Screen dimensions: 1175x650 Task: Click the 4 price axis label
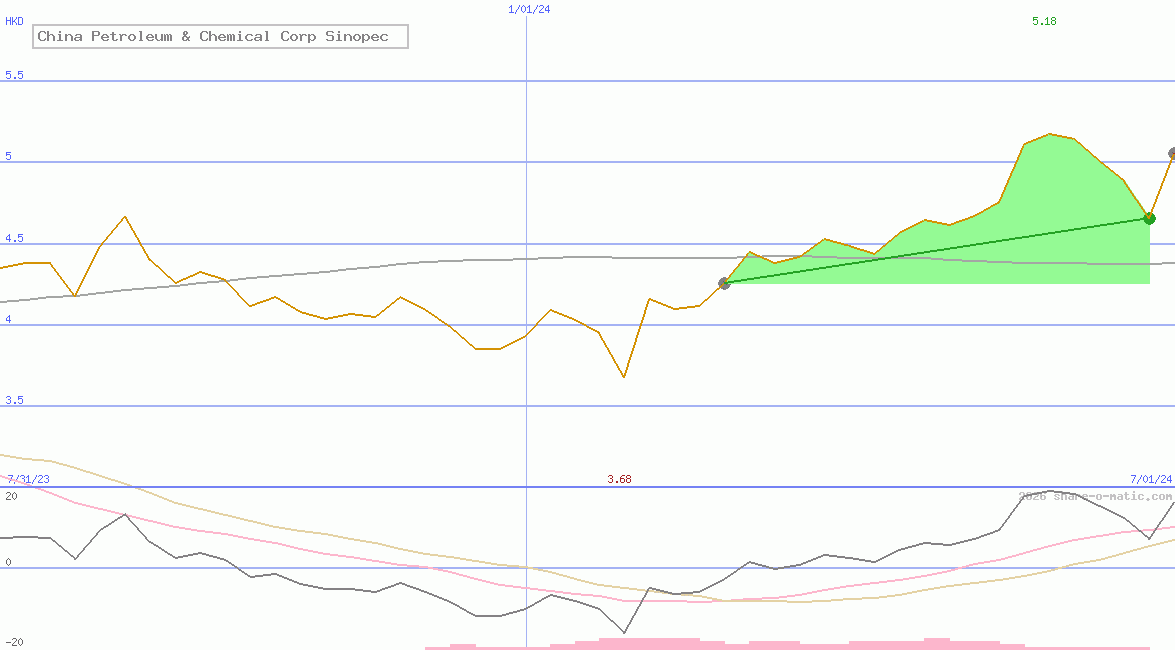pos(9,319)
